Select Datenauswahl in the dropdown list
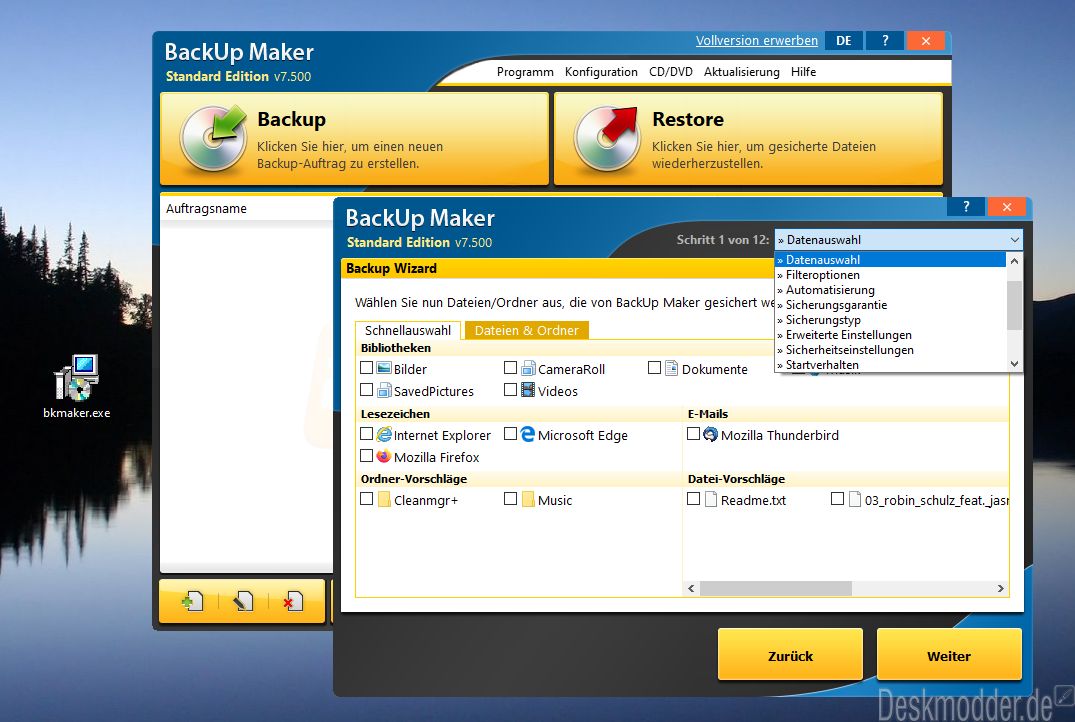1075x722 pixels. 890,260
